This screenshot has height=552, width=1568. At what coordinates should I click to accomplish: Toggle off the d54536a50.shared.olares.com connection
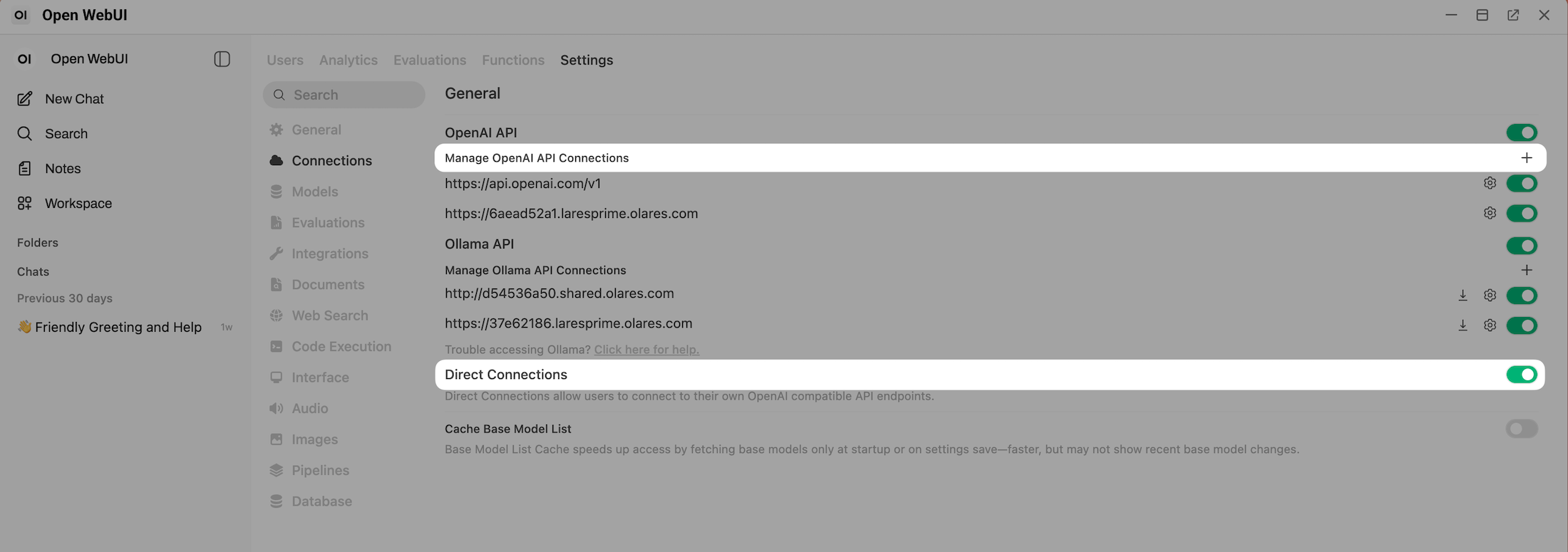1522,295
